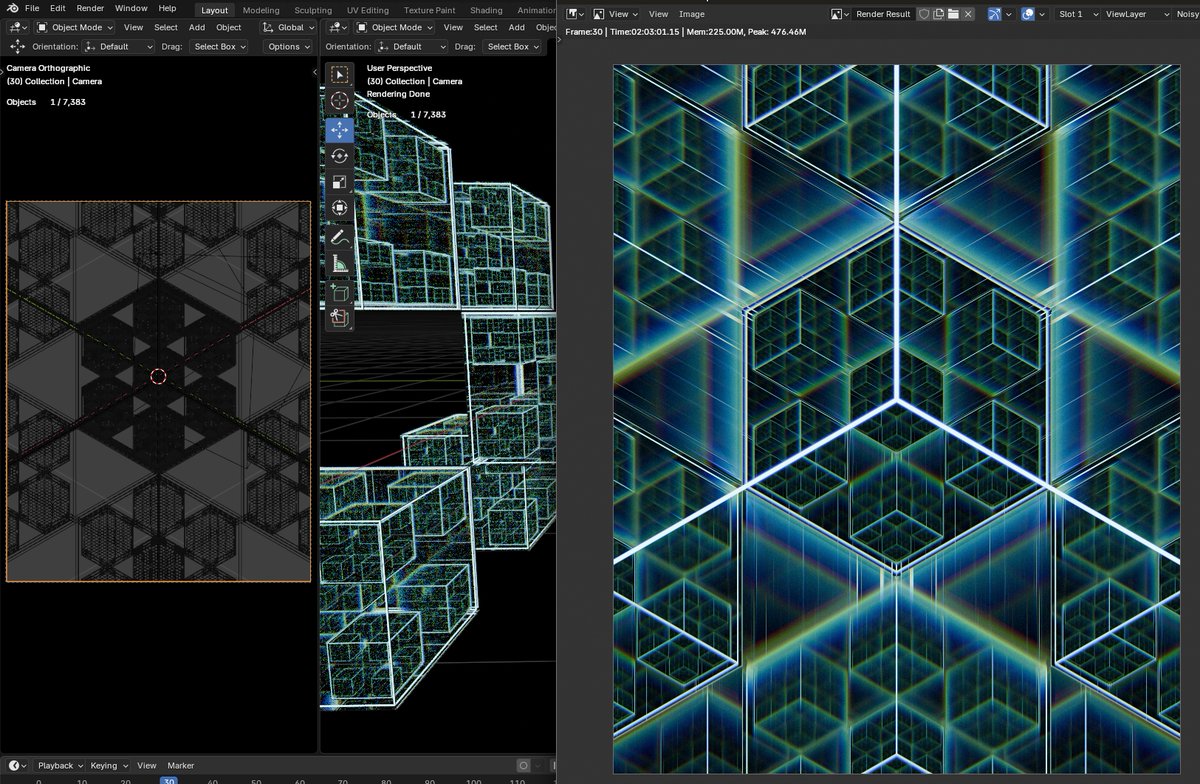Open the gizmo options arrow in image editor
Screen dimensions: 1200x784
[1008, 14]
